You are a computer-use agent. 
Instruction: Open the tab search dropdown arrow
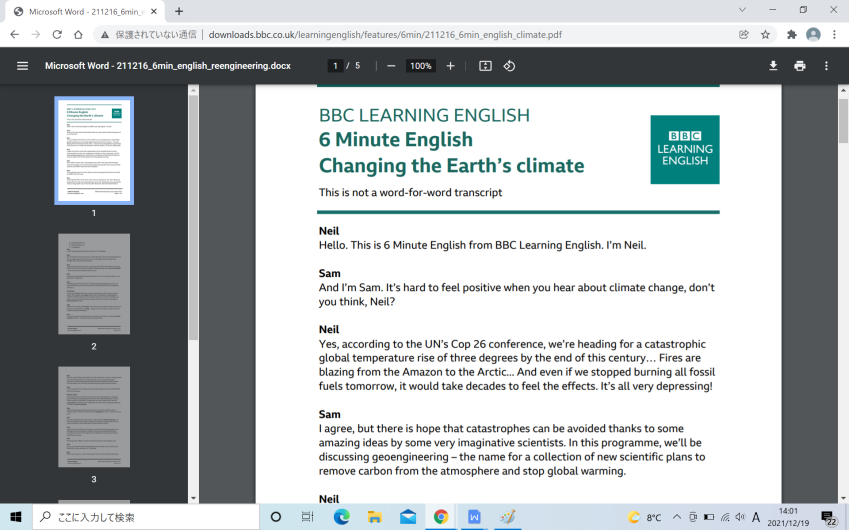click(x=742, y=10)
